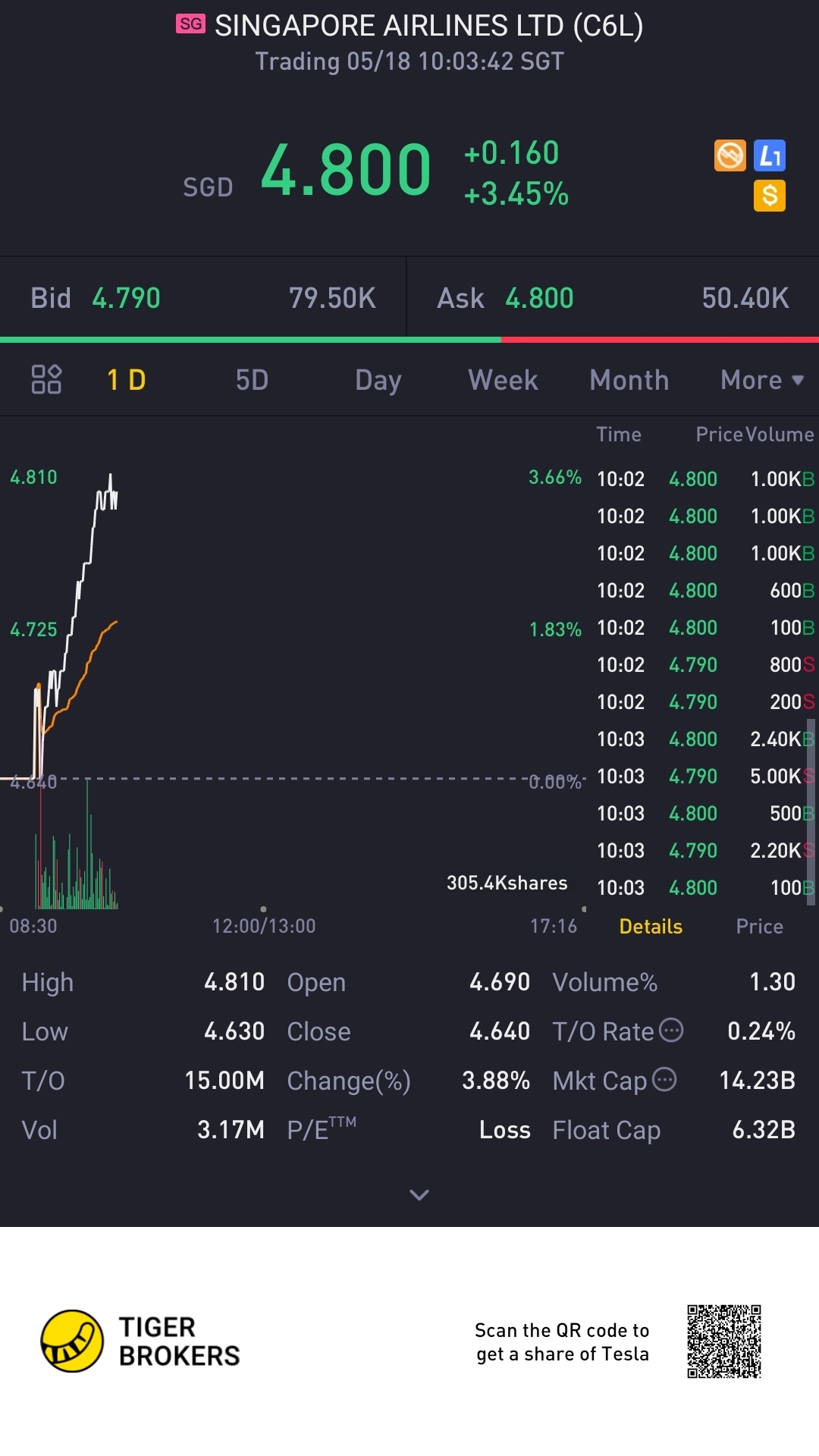Tap the 12:00/13:00 time axis label
The image size is (819, 1456).
[x=264, y=926]
